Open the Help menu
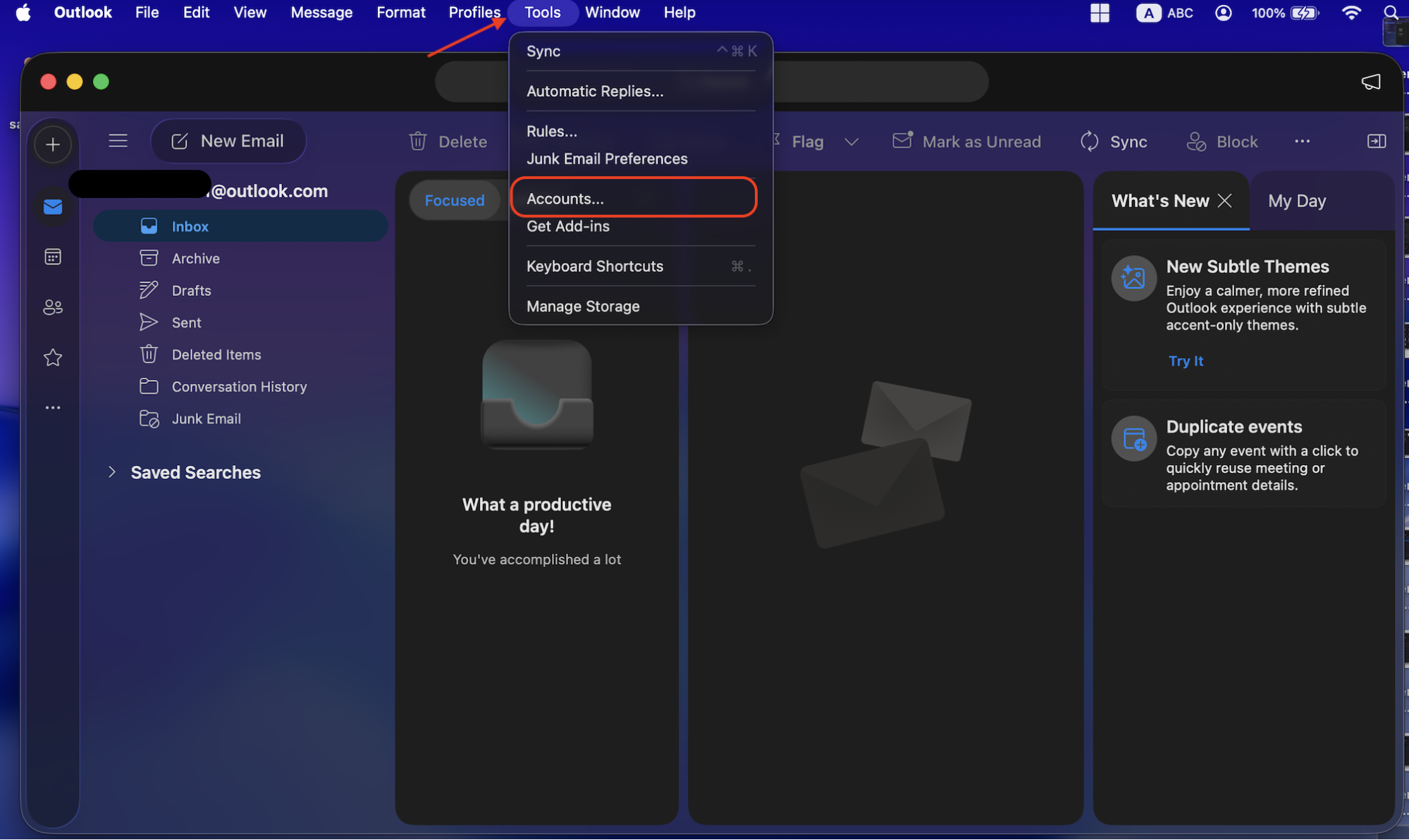This screenshot has height=840, width=1409. tap(679, 12)
